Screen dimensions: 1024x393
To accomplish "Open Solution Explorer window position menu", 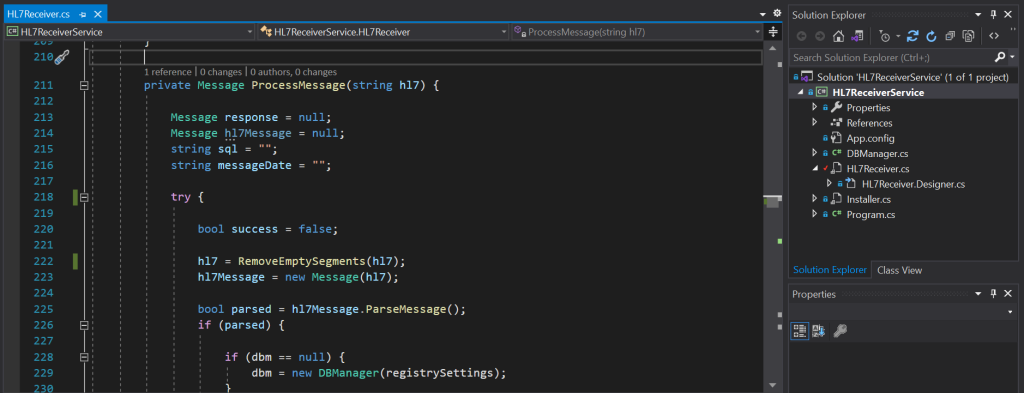I will pos(978,14).
